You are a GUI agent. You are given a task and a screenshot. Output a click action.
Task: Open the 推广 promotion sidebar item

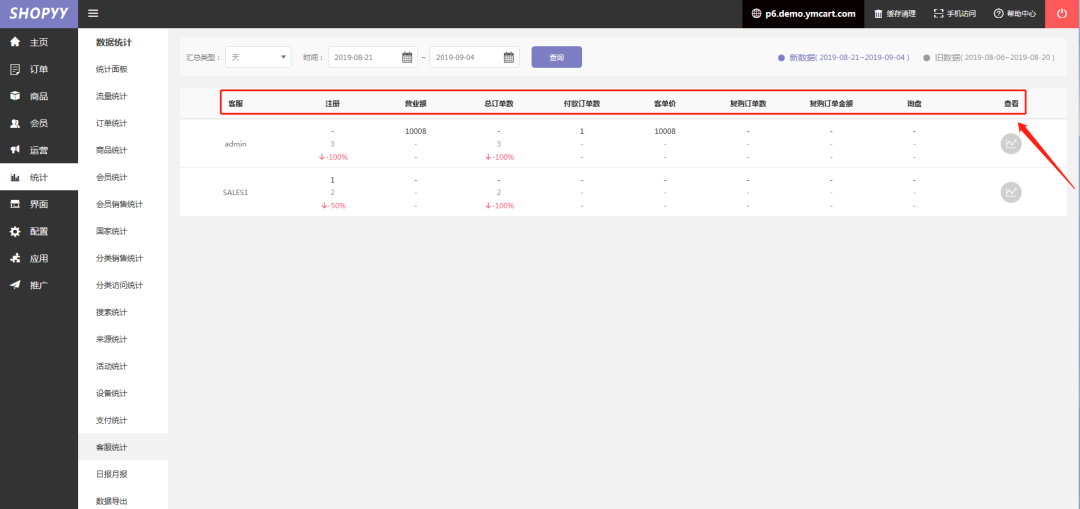(x=39, y=284)
